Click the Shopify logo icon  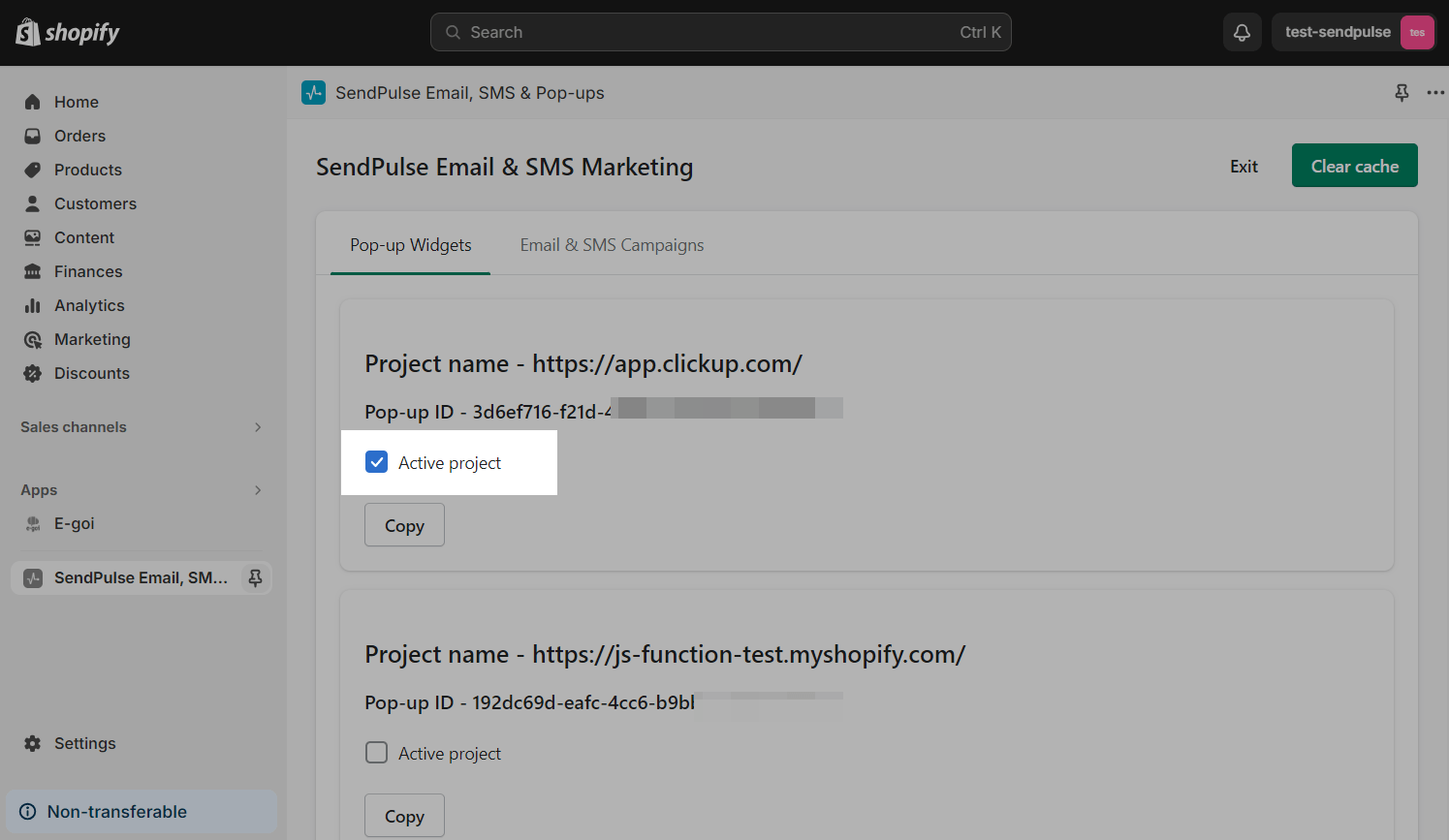[x=28, y=32]
